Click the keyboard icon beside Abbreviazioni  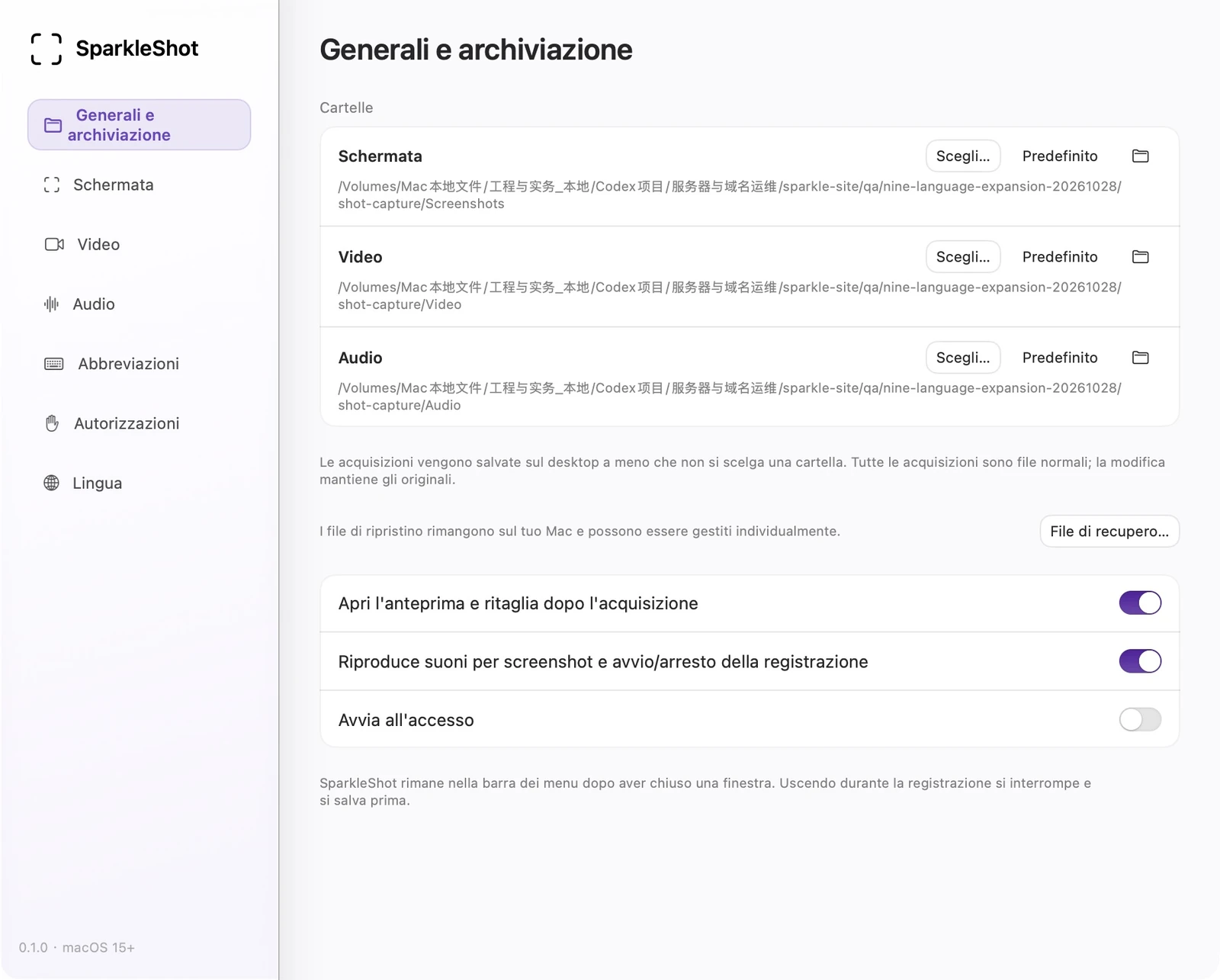[x=54, y=364]
